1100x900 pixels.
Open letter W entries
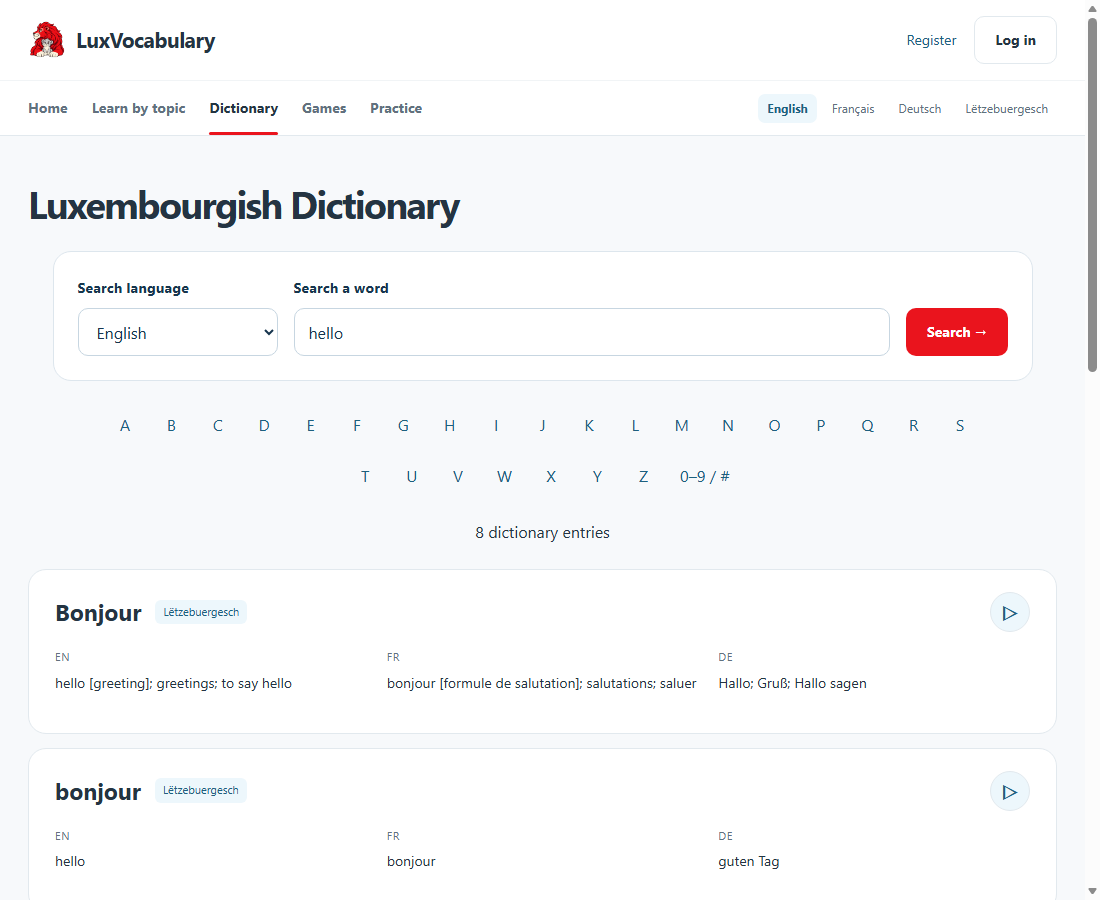(504, 477)
